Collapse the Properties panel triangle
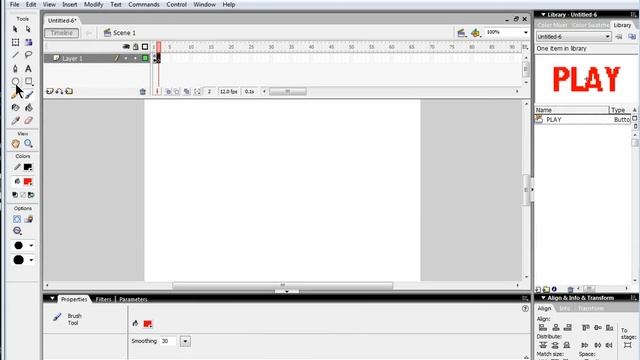Viewport: 640px width, 360px height. click(x=52, y=299)
